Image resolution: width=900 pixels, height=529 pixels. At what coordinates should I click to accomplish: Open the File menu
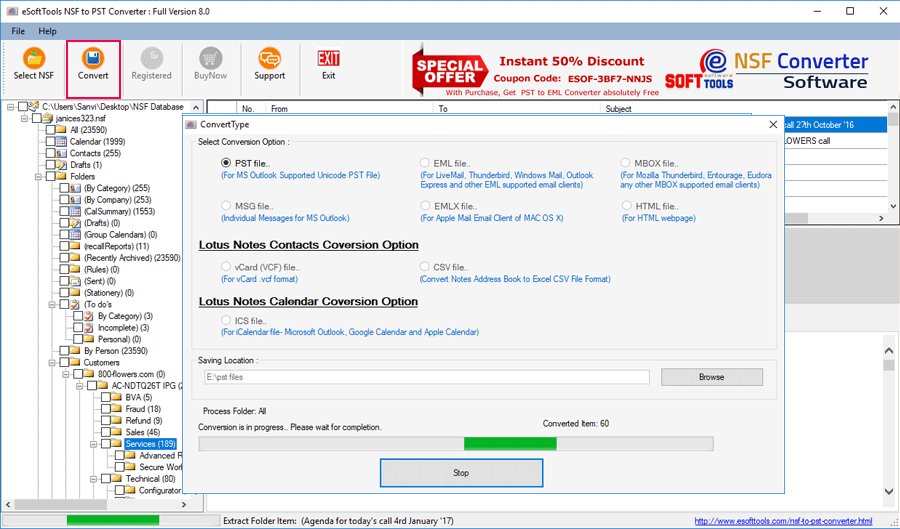click(x=18, y=31)
